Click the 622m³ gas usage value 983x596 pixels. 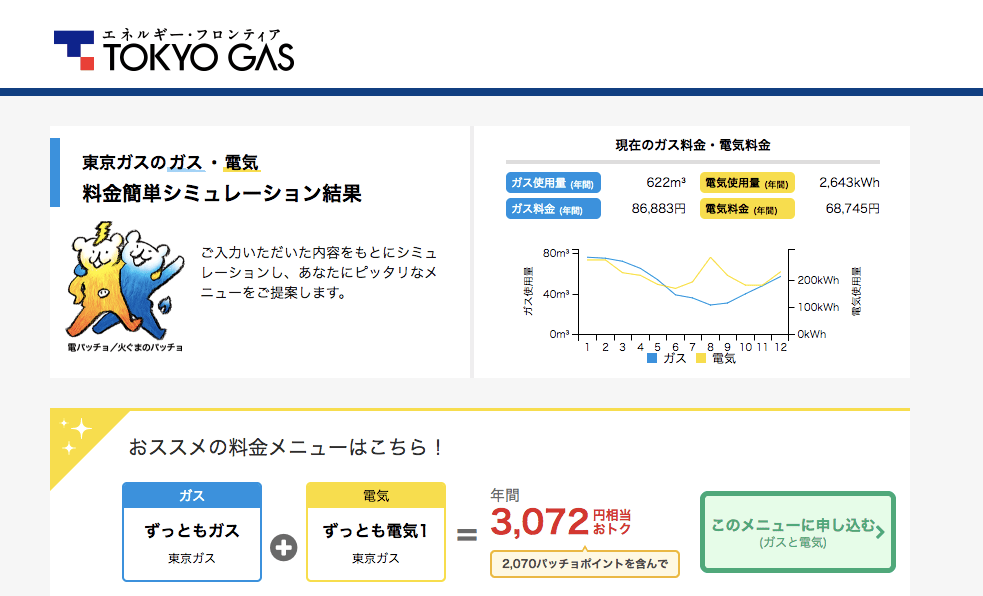click(x=666, y=182)
